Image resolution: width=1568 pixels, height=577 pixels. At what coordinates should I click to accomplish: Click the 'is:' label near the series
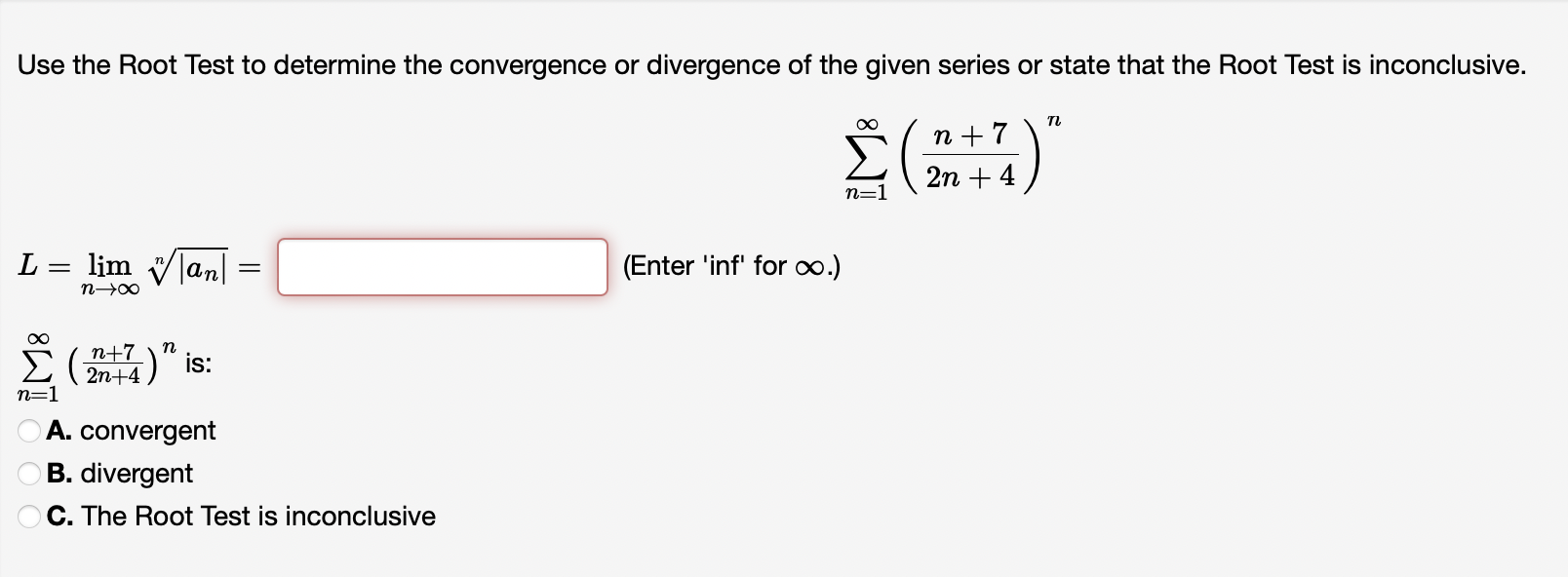[198, 365]
